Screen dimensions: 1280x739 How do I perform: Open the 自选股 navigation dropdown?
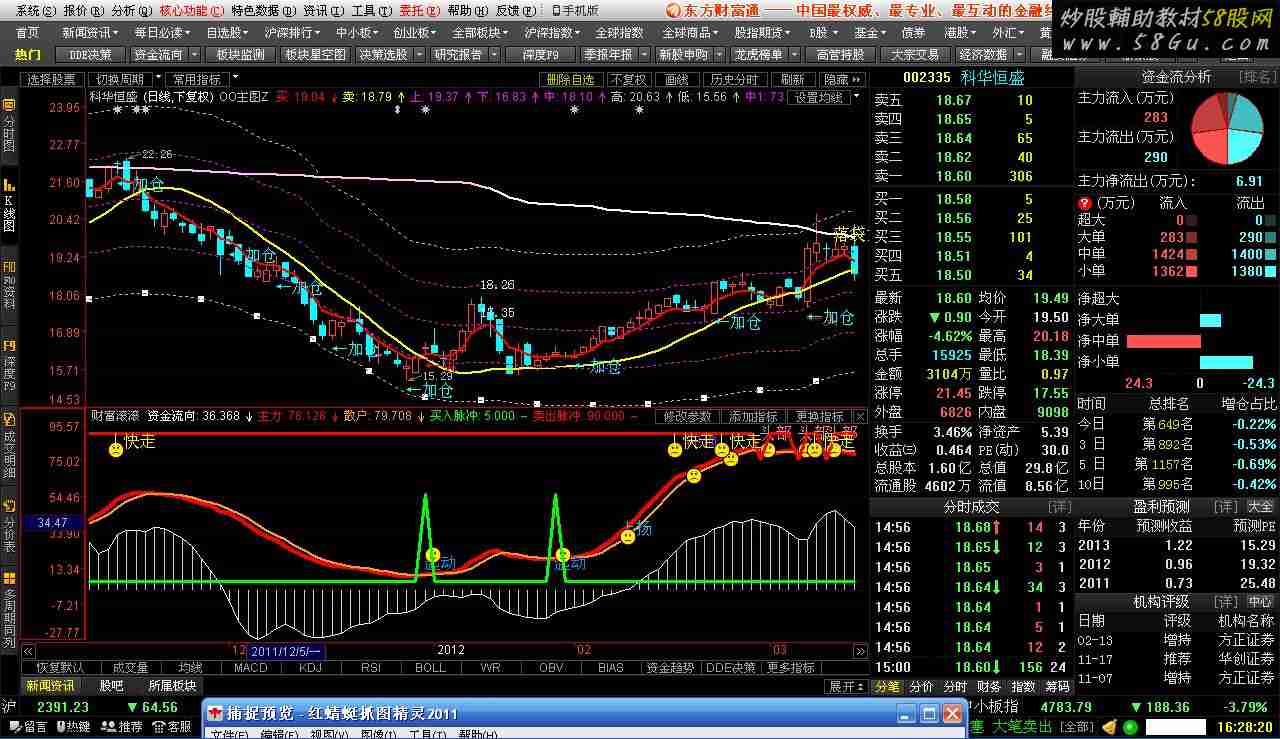[x=228, y=32]
